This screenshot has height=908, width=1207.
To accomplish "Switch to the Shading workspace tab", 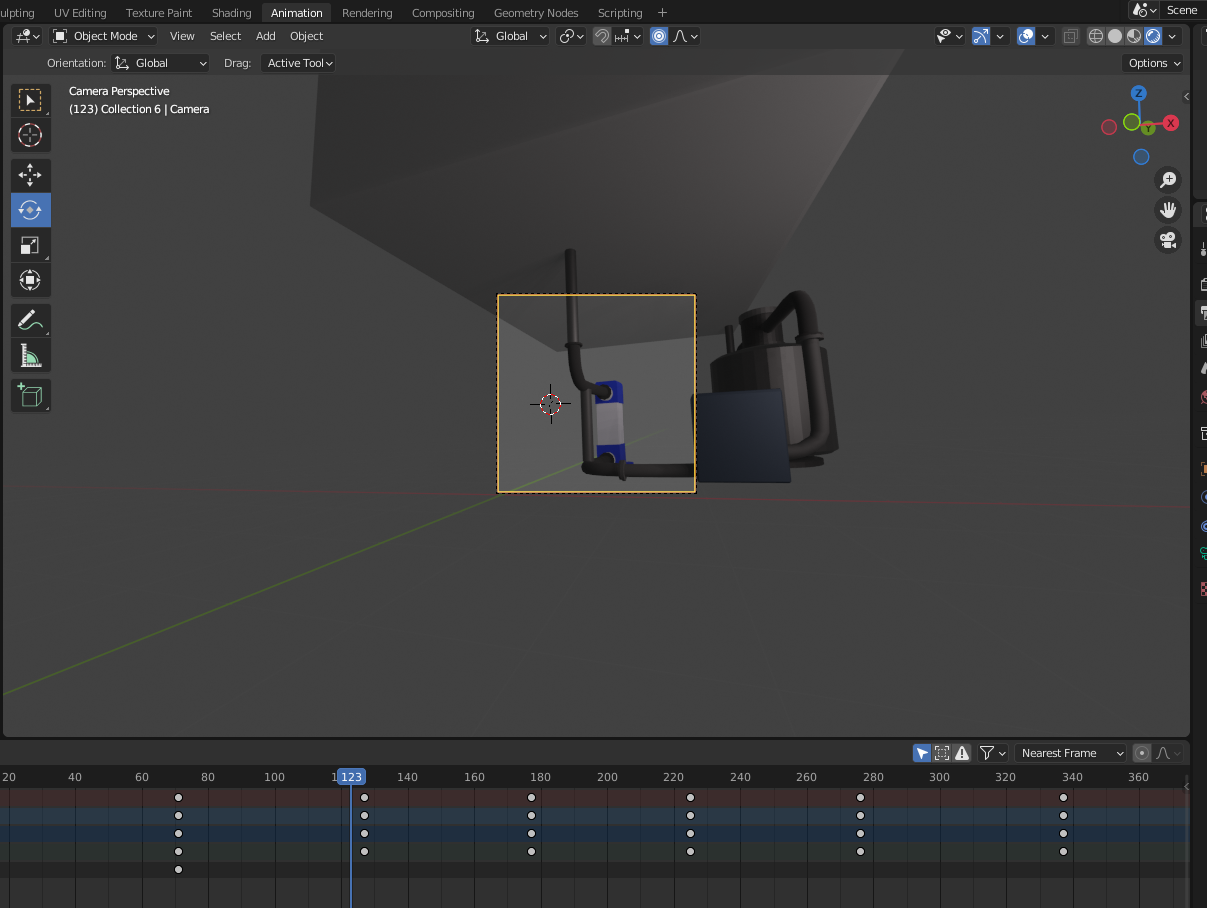I will [x=231, y=13].
